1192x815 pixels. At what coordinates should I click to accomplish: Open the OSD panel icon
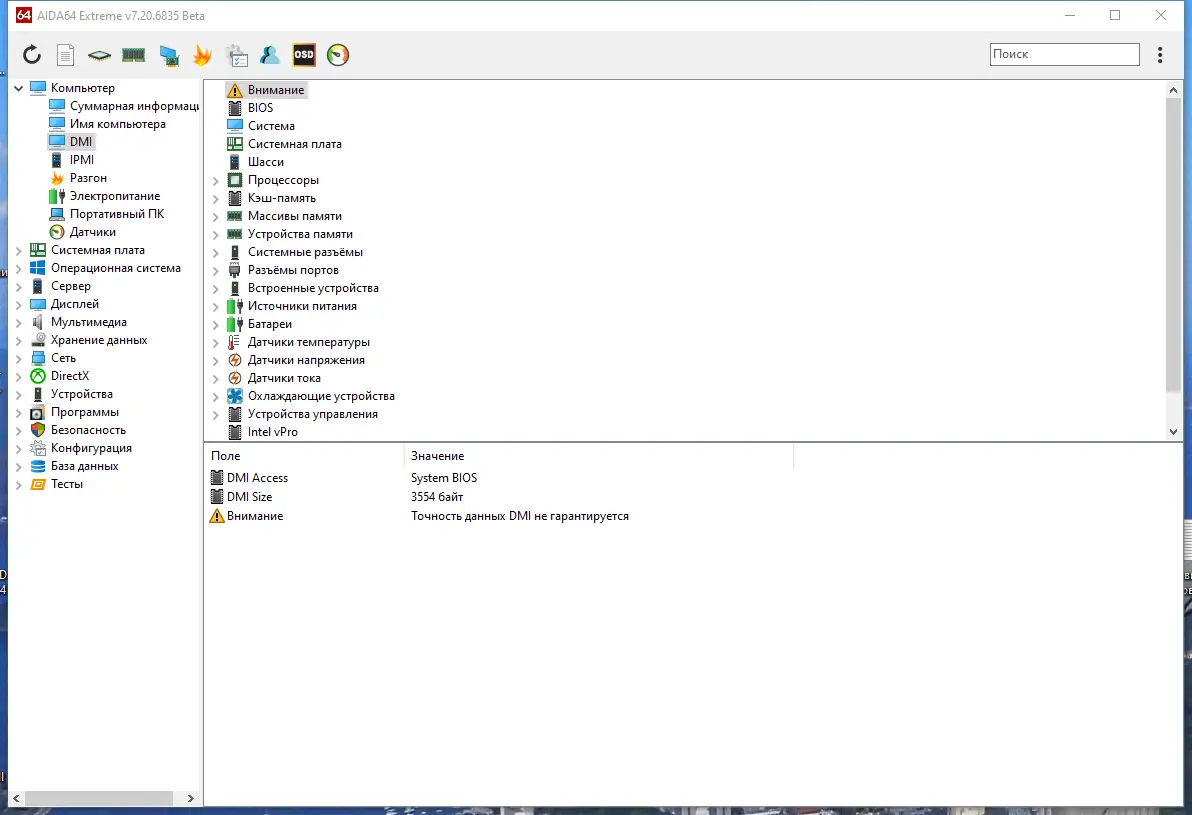[304, 55]
